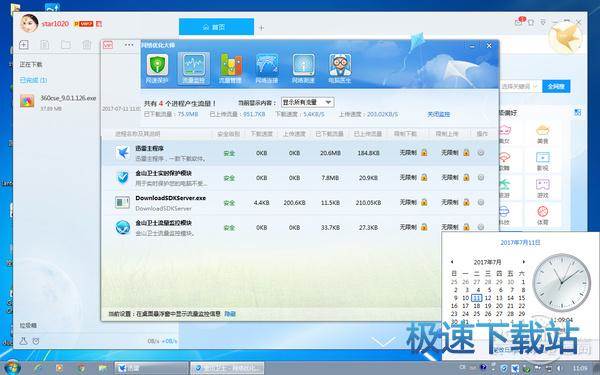Switch to 首页 tab in Xunlei

(216, 27)
